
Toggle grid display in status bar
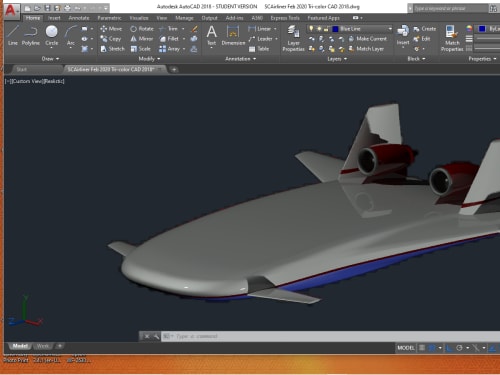coord(422,348)
